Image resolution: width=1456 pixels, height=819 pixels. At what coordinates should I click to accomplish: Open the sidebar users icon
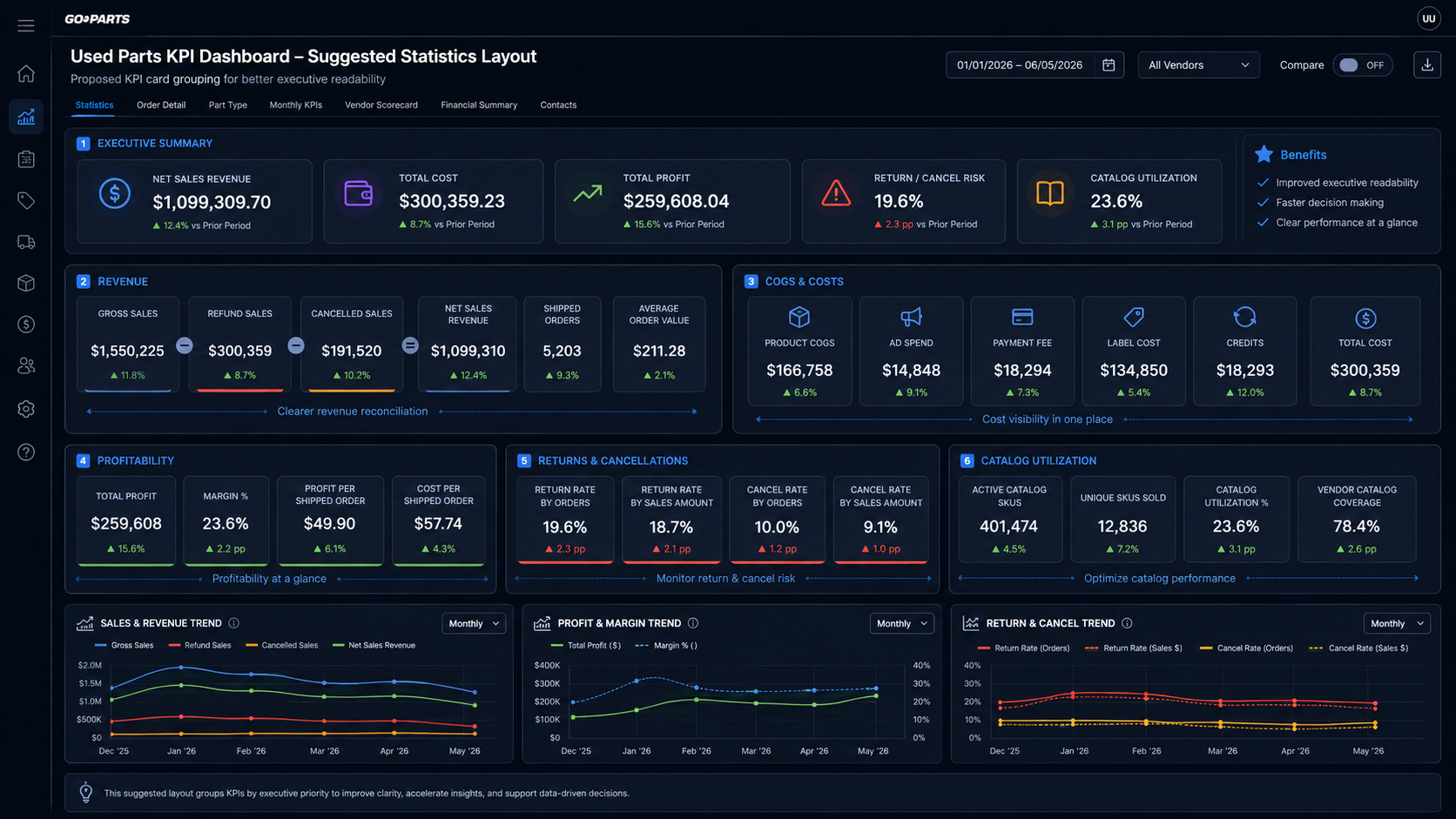[x=26, y=366]
